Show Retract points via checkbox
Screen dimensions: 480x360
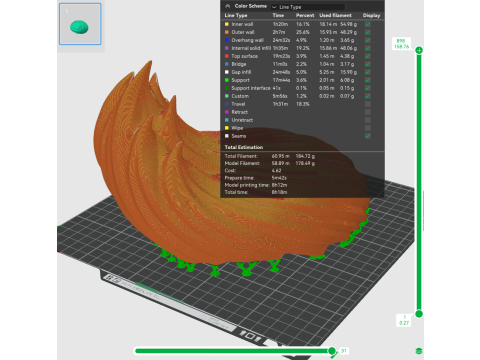(x=368, y=112)
